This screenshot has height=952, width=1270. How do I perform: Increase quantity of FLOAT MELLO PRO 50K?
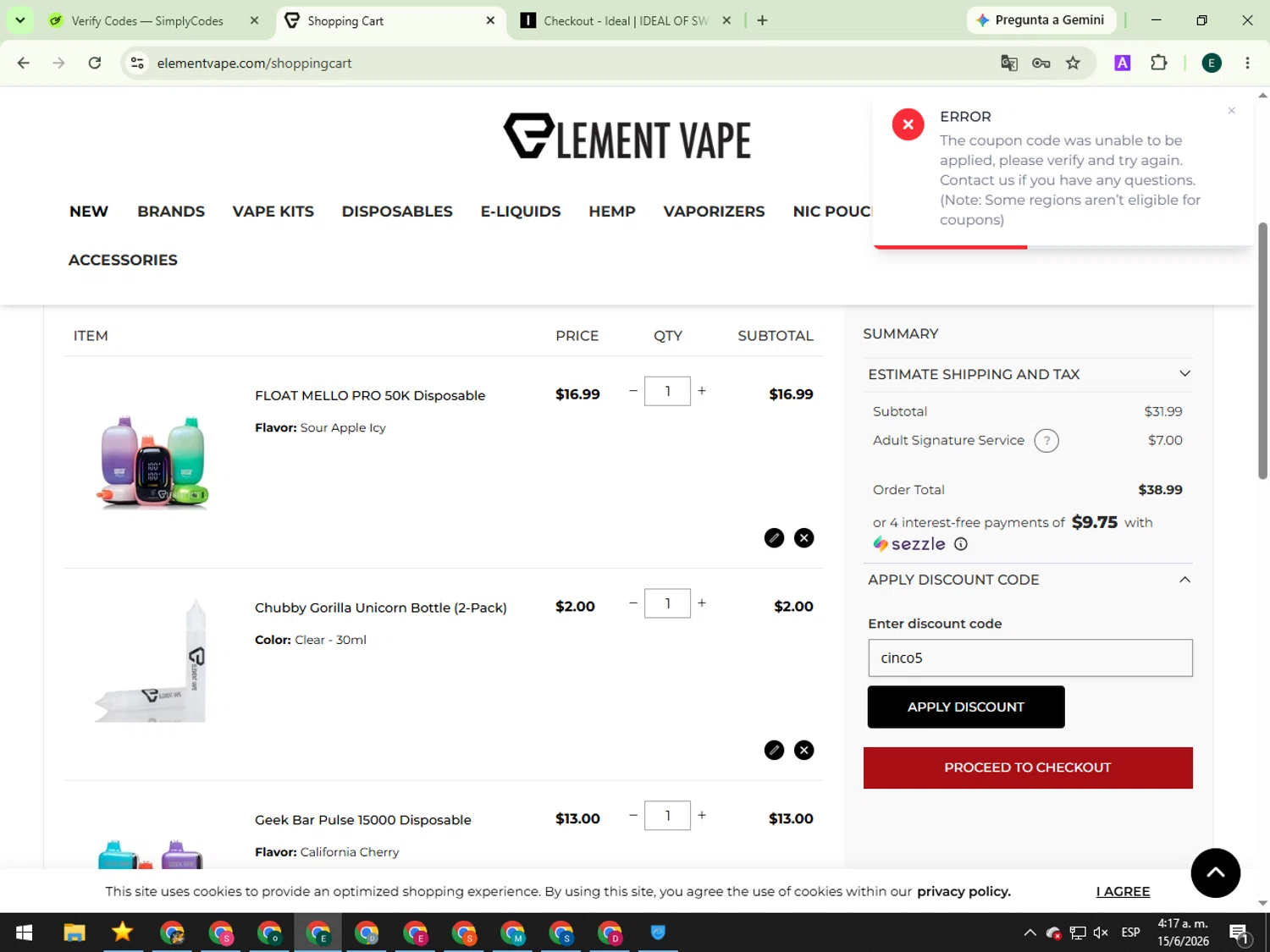coord(702,391)
